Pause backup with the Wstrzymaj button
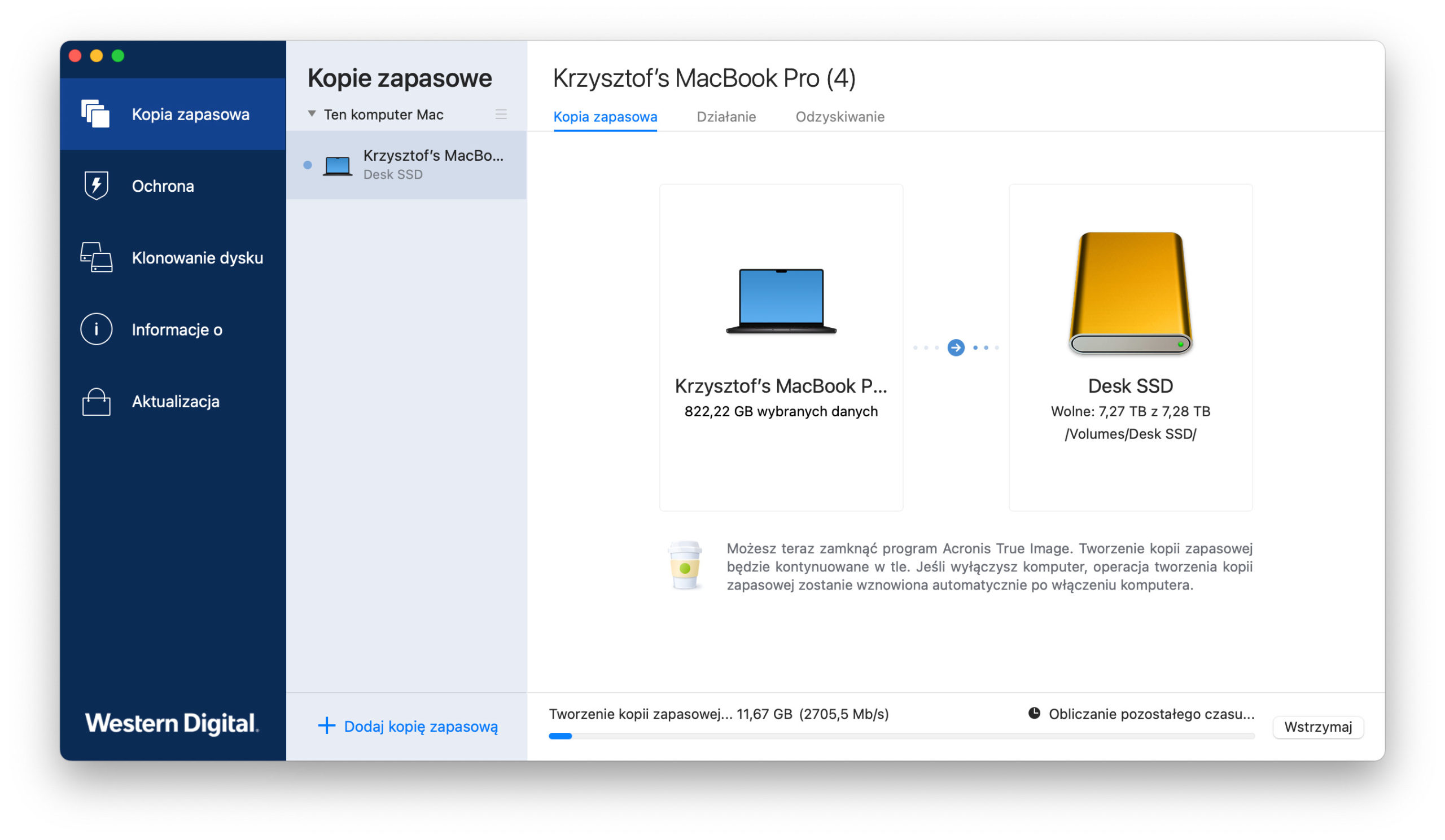This screenshot has width=1445, height=840. (x=1318, y=727)
